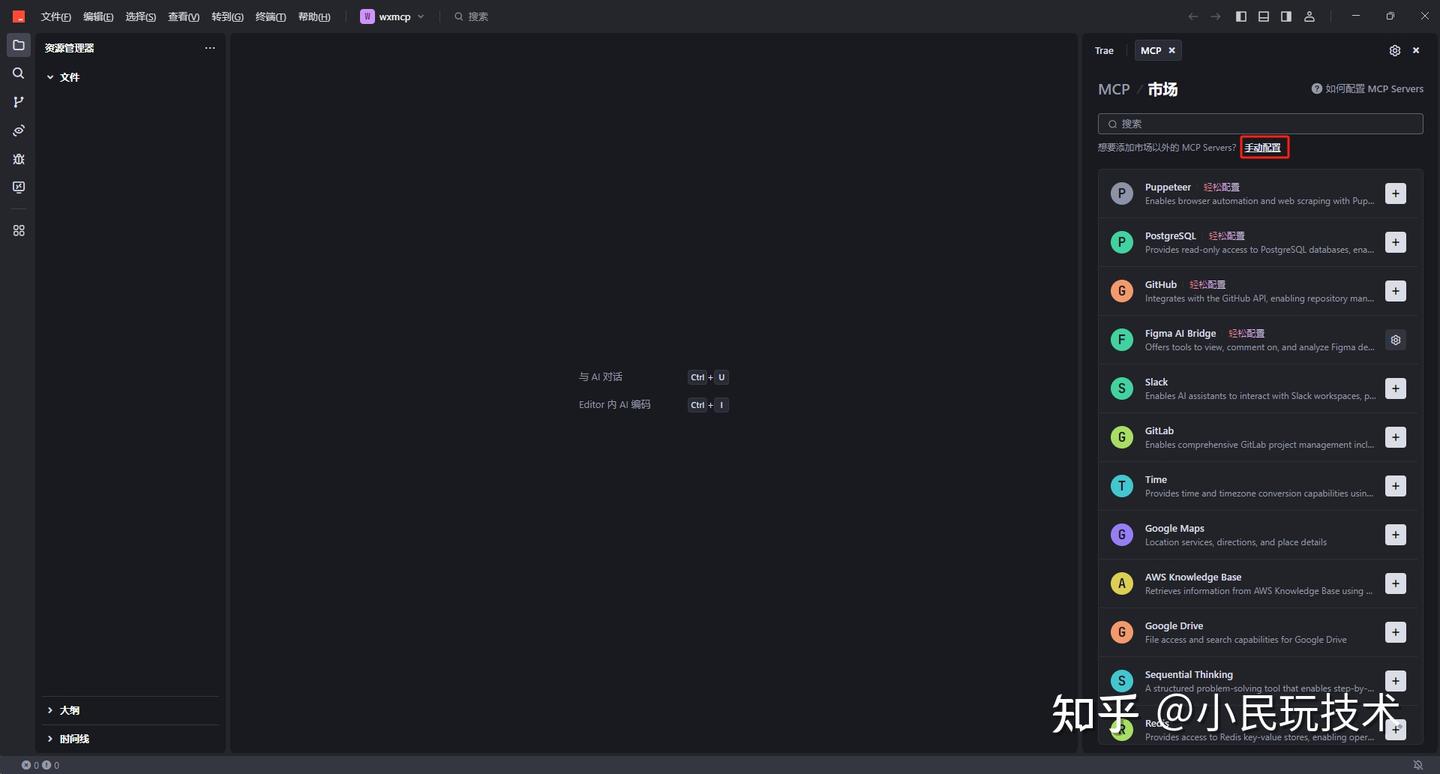The height and width of the screenshot is (774, 1440).
Task: Click the MCP marketplace search field
Action: (x=1259, y=123)
